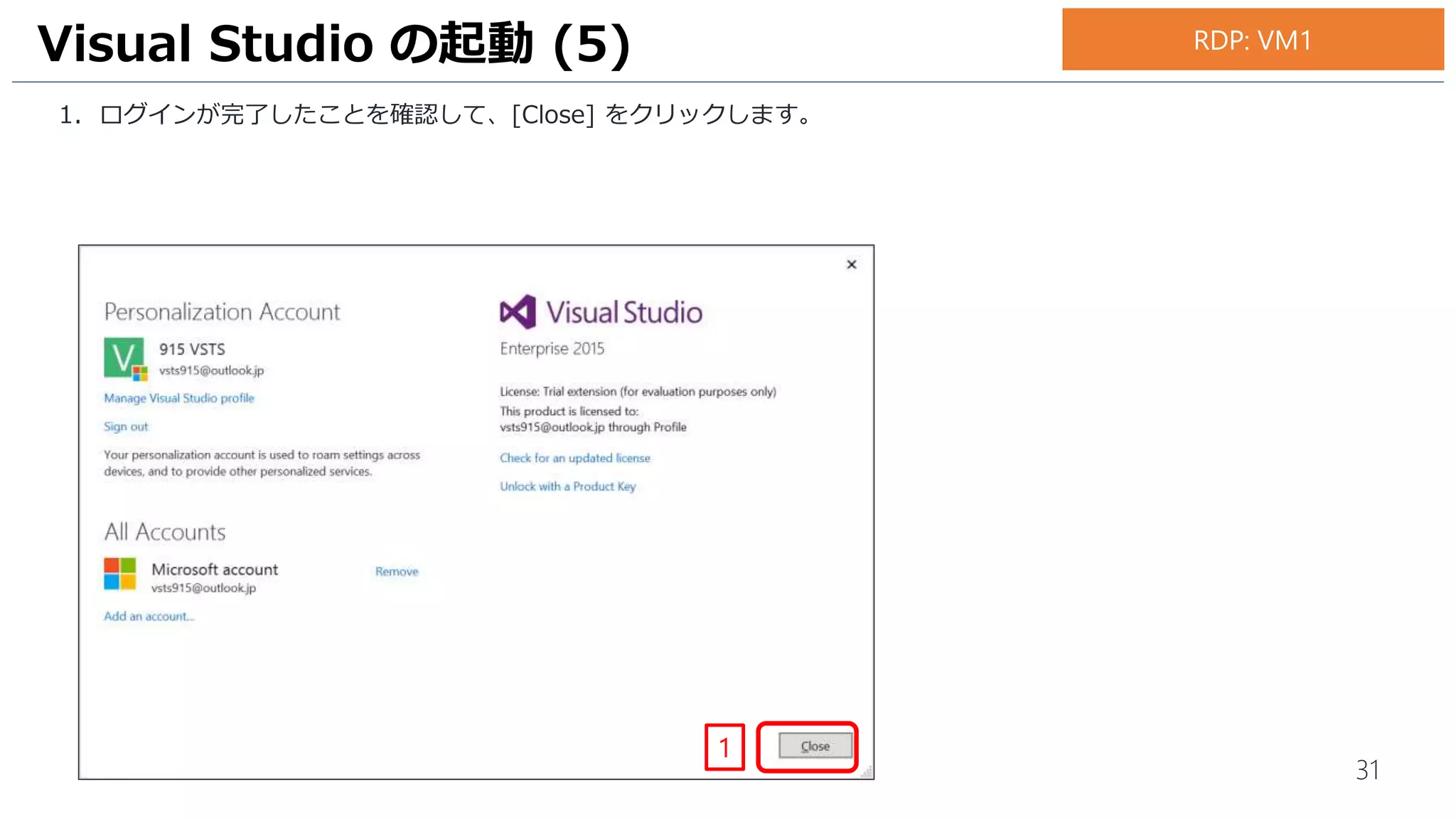The height and width of the screenshot is (819, 1456).
Task: Click Add an account link
Action: point(149,616)
